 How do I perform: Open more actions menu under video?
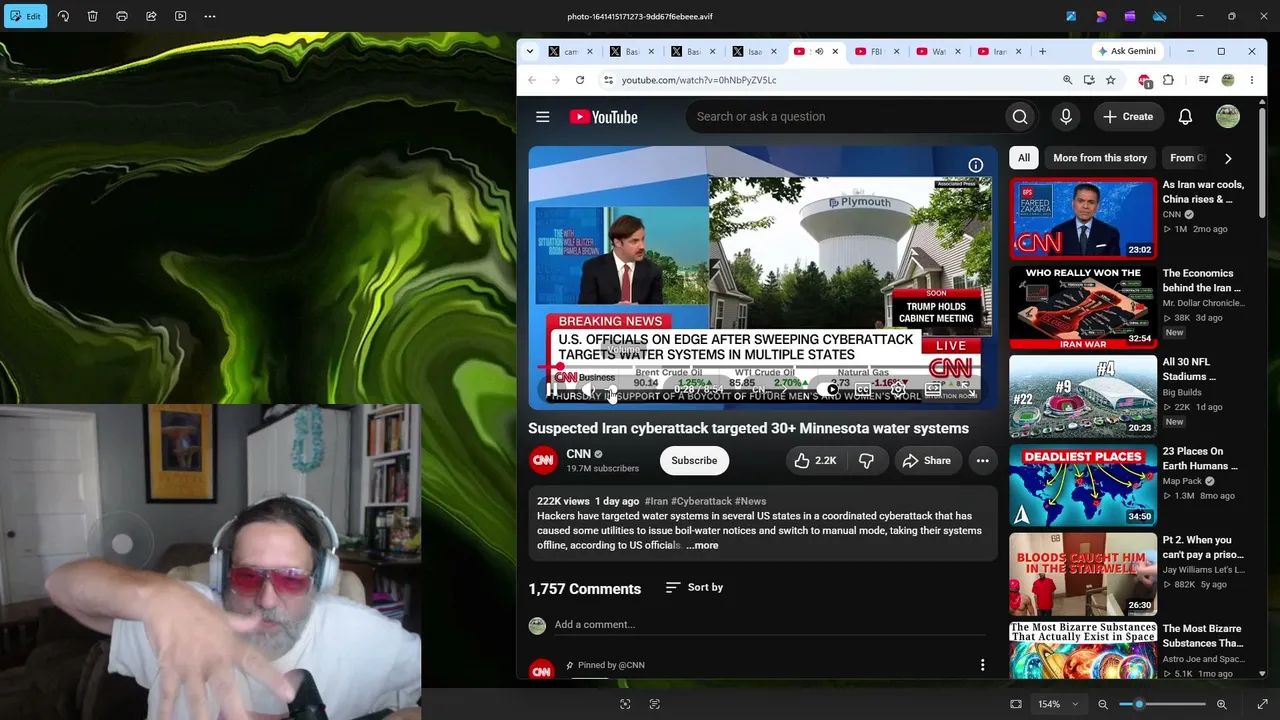click(x=983, y=460)
